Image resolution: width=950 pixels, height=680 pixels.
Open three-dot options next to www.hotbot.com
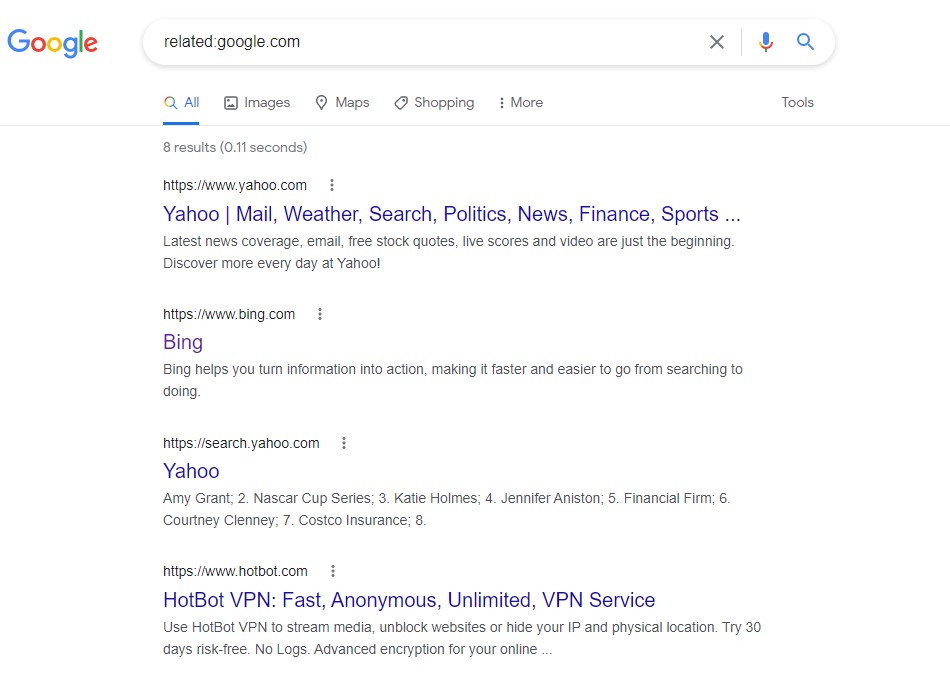tap(333, 571)
